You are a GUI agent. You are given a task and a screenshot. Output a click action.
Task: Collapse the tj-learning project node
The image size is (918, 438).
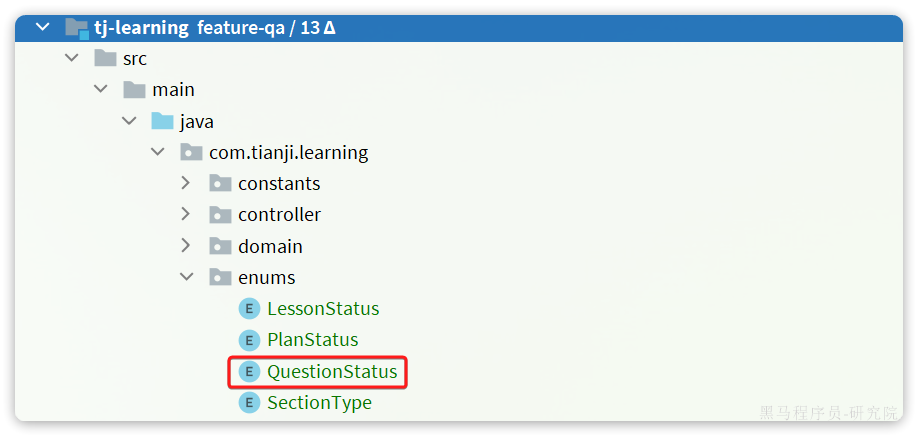coord(42,27)
